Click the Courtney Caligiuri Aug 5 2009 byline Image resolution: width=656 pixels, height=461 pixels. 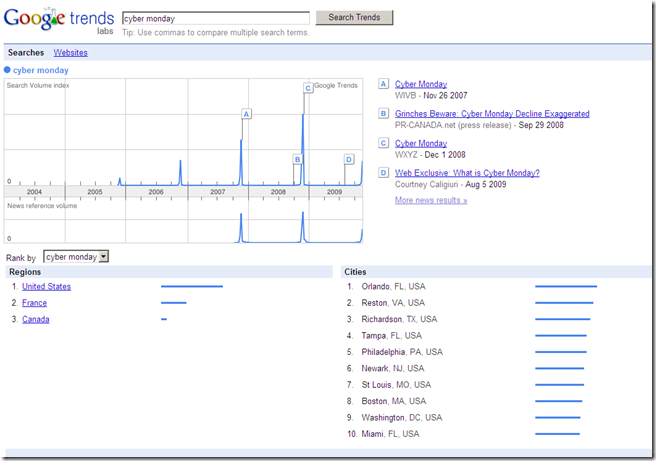tap(451, 184)
